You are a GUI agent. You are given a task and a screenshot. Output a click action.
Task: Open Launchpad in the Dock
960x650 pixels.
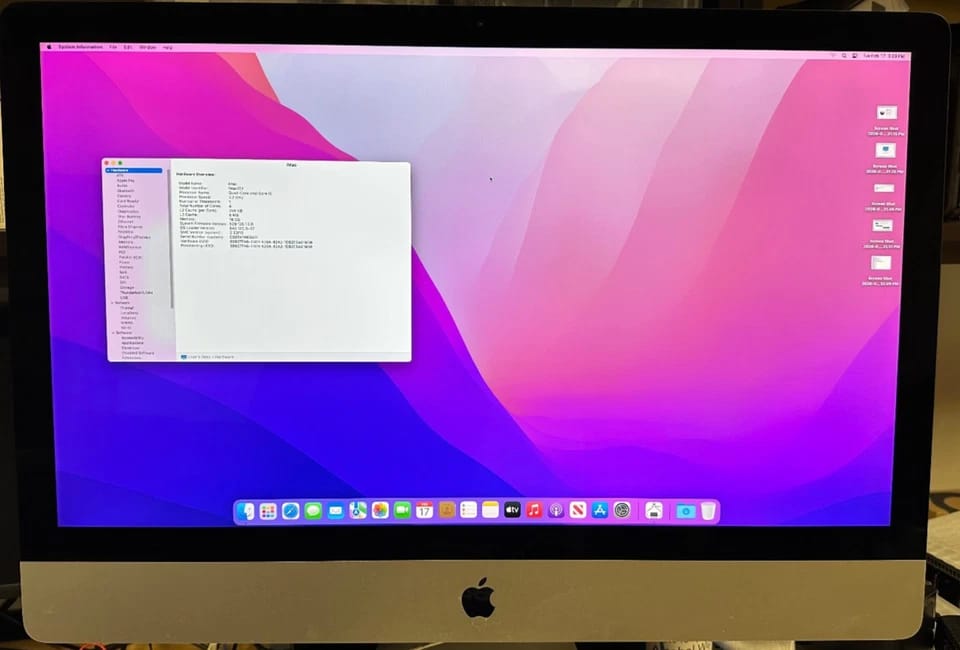click(x=268, y=511)
